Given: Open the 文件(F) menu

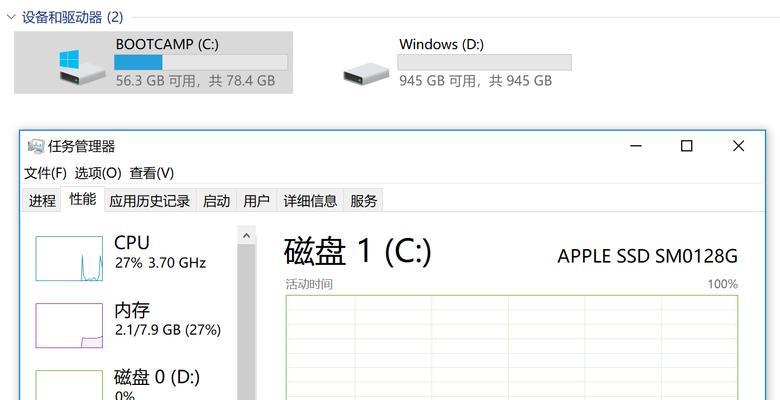Looking at the screenshot, I should (x=45, y=173).
